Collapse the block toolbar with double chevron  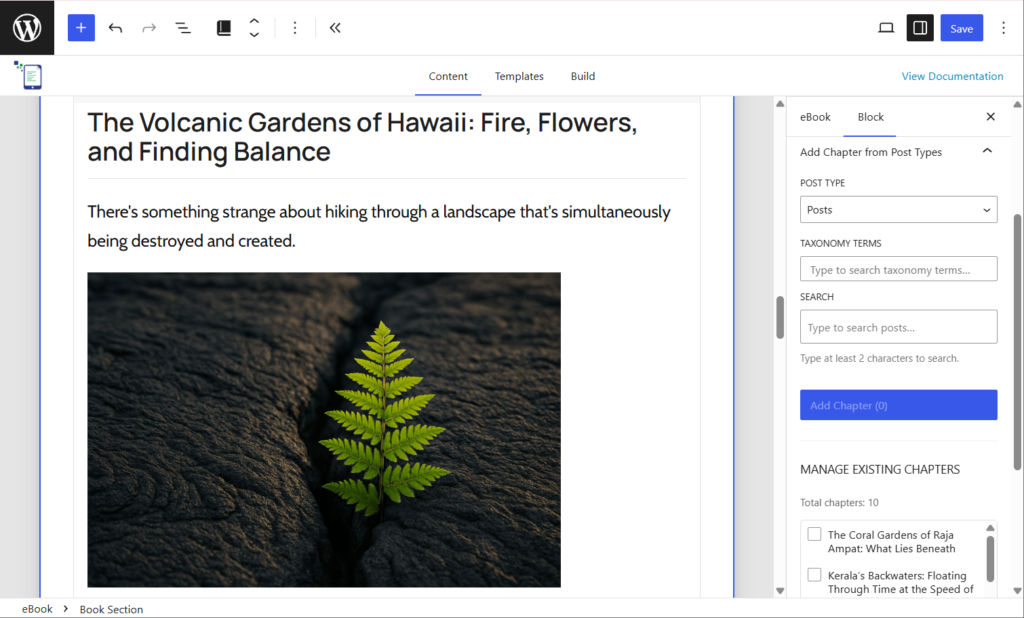pyautogui.click(x=335, y=27)
